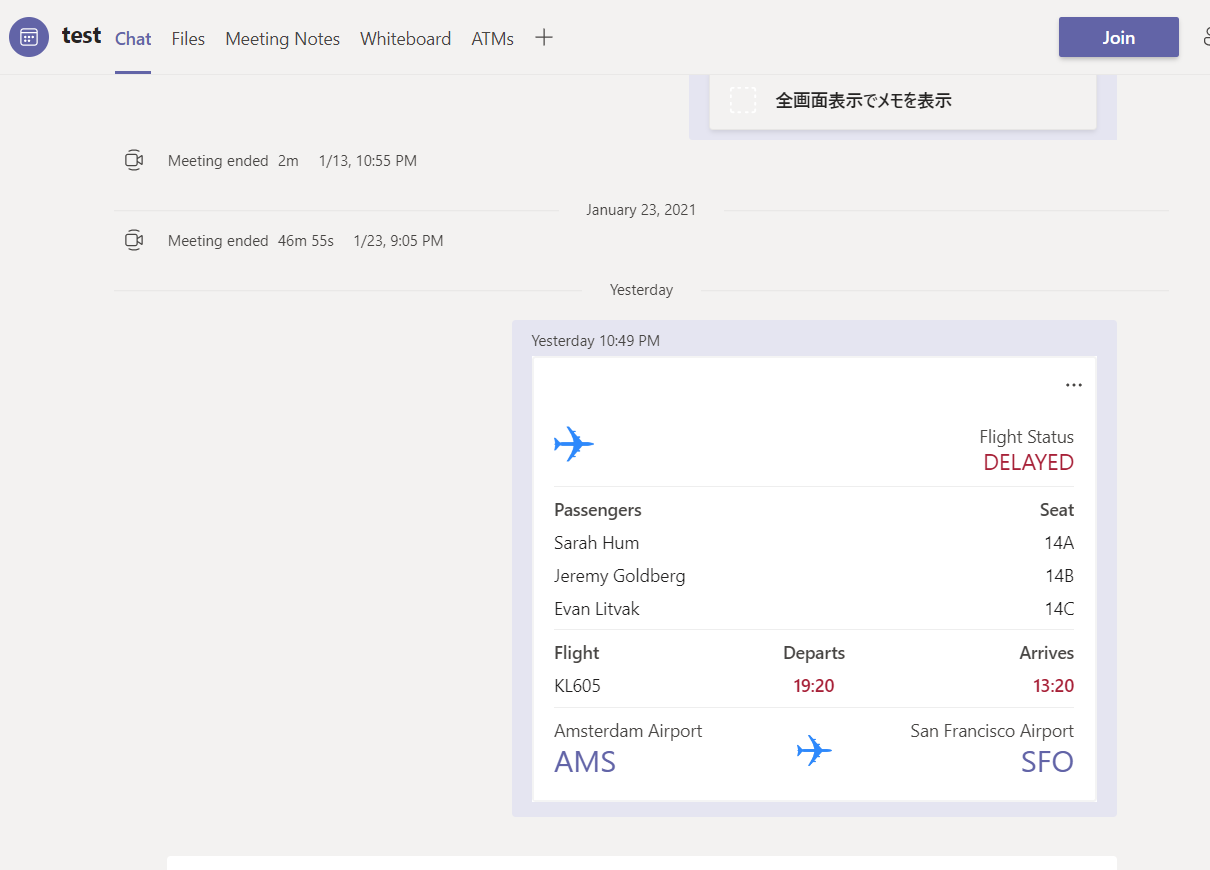Screen dimensions: 1210x870
Task: Click the dashed square fullscreen notes icon
Action: click(x=743, y=100)
